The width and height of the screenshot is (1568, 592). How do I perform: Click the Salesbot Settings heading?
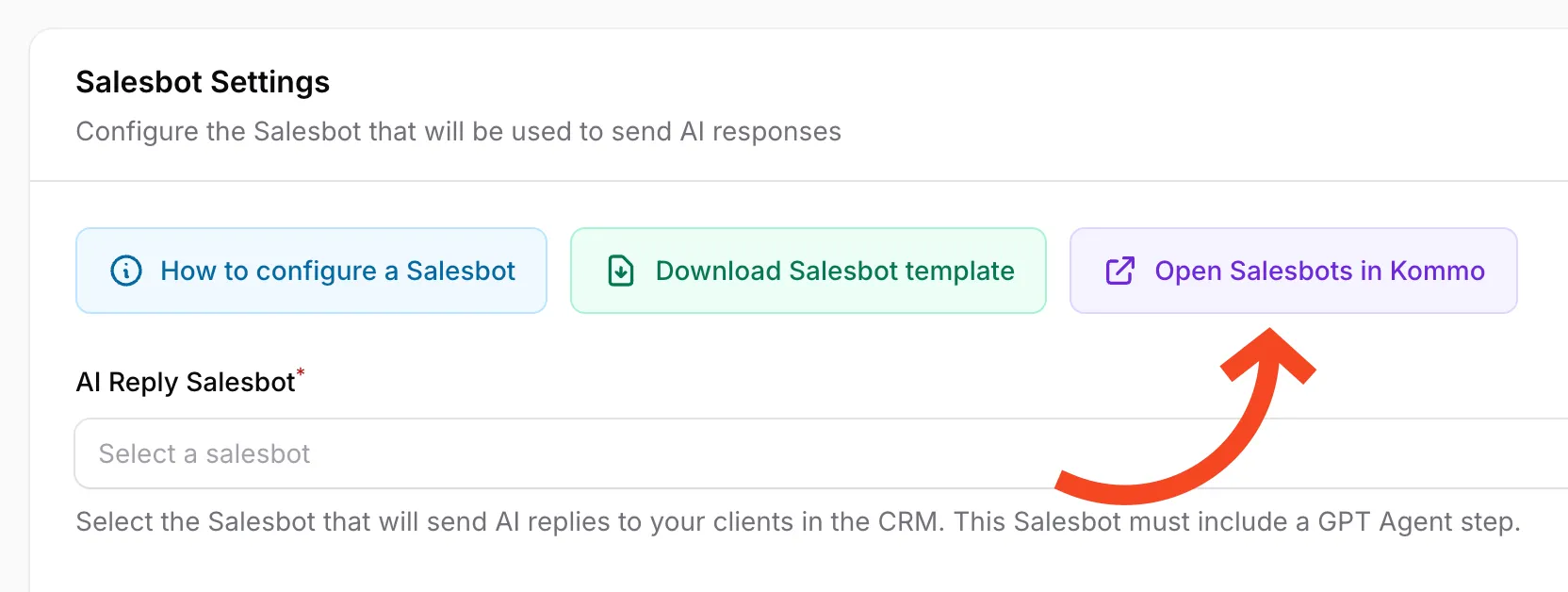click(203, 82)
